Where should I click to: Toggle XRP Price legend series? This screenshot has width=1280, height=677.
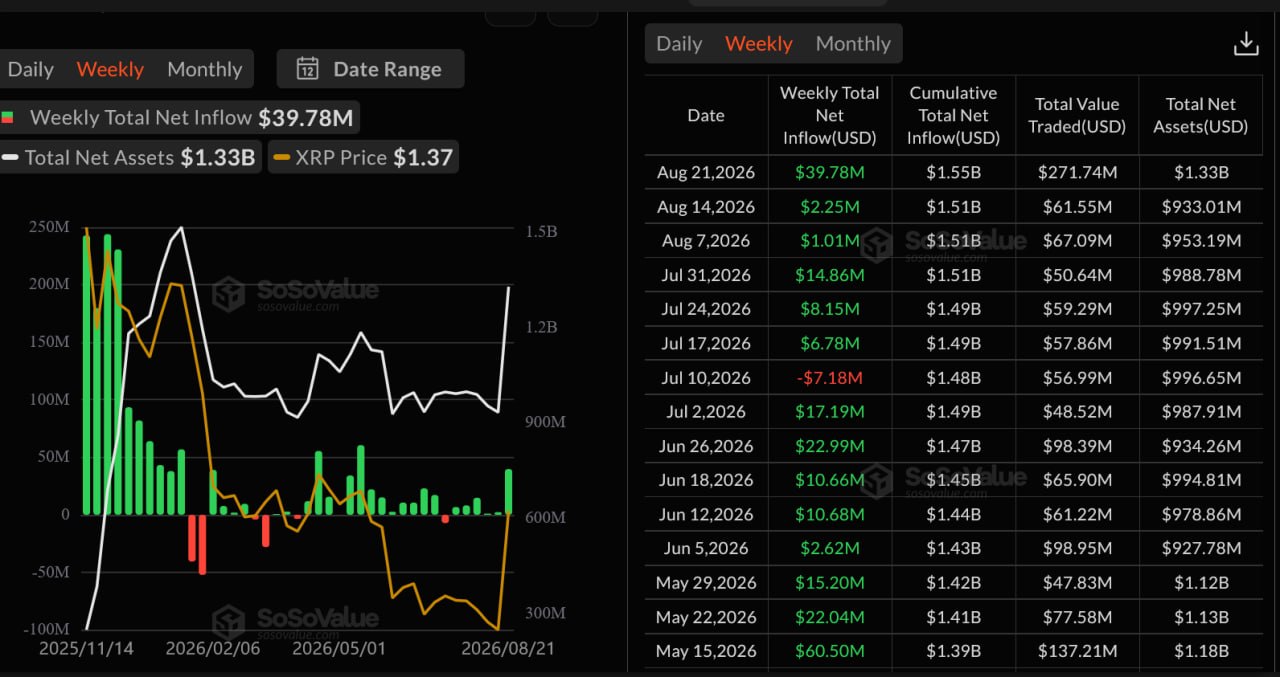point(363,157)
